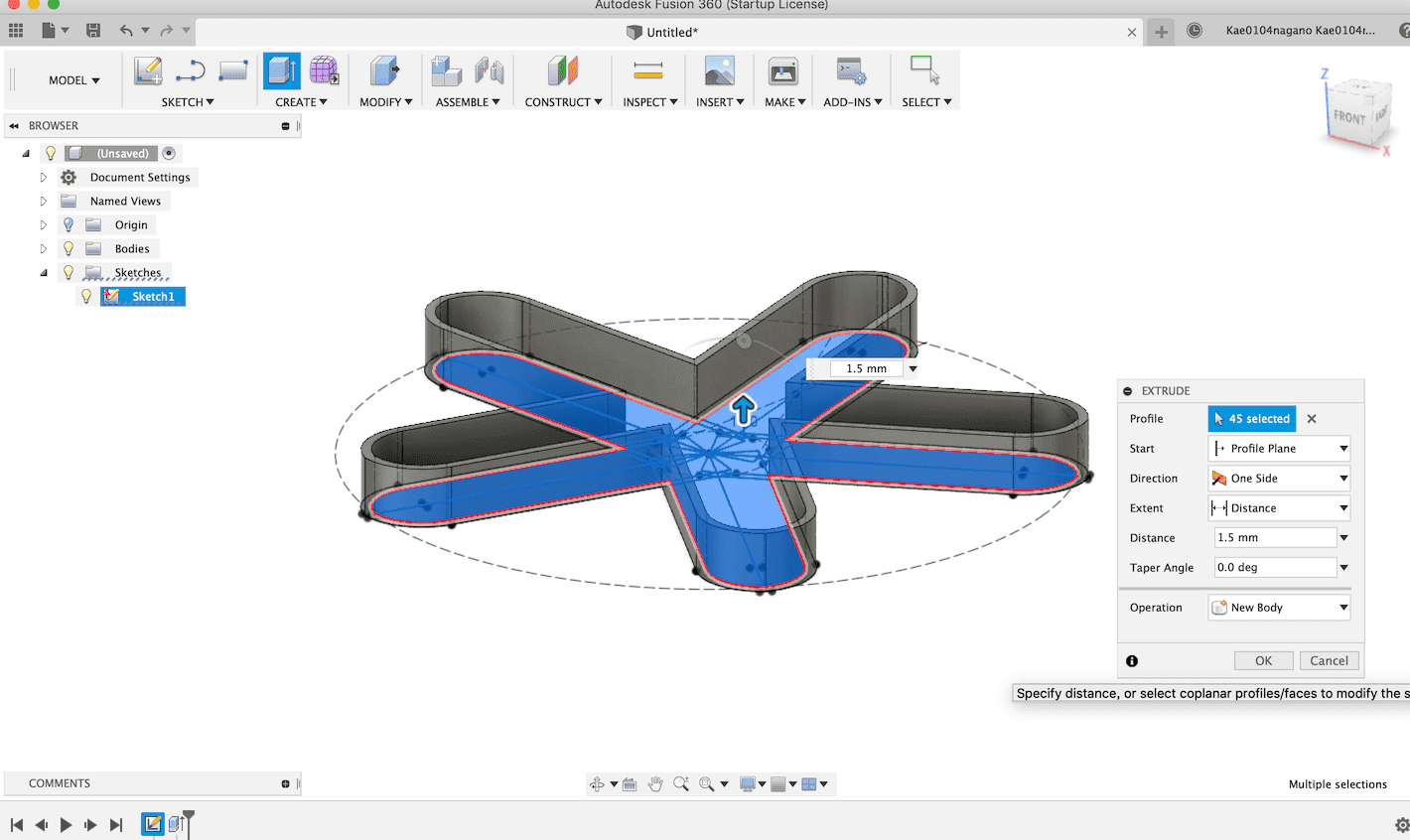Expand the Document Settings tree node
Screen dimensions: 1410x840
[x=44, y=178]
